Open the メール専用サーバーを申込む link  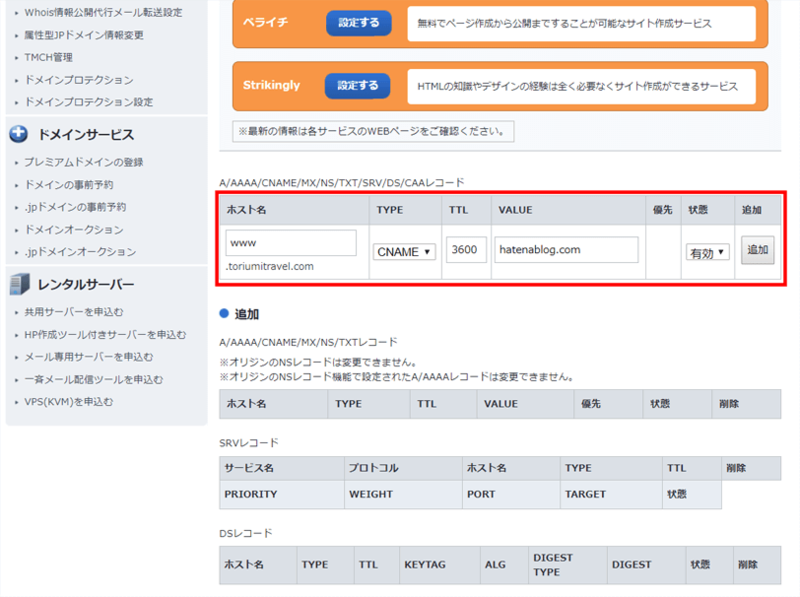point(80,356)
